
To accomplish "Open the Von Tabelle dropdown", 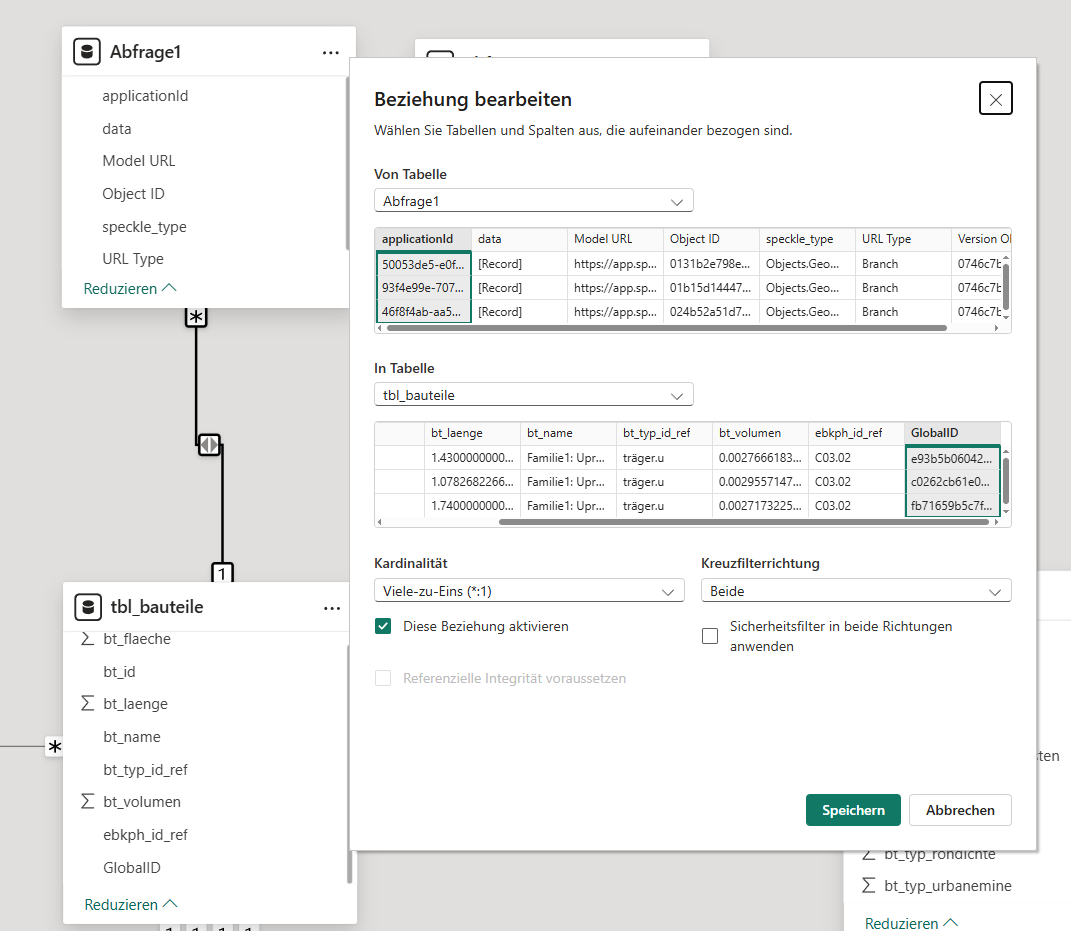I will pos(533,201).
